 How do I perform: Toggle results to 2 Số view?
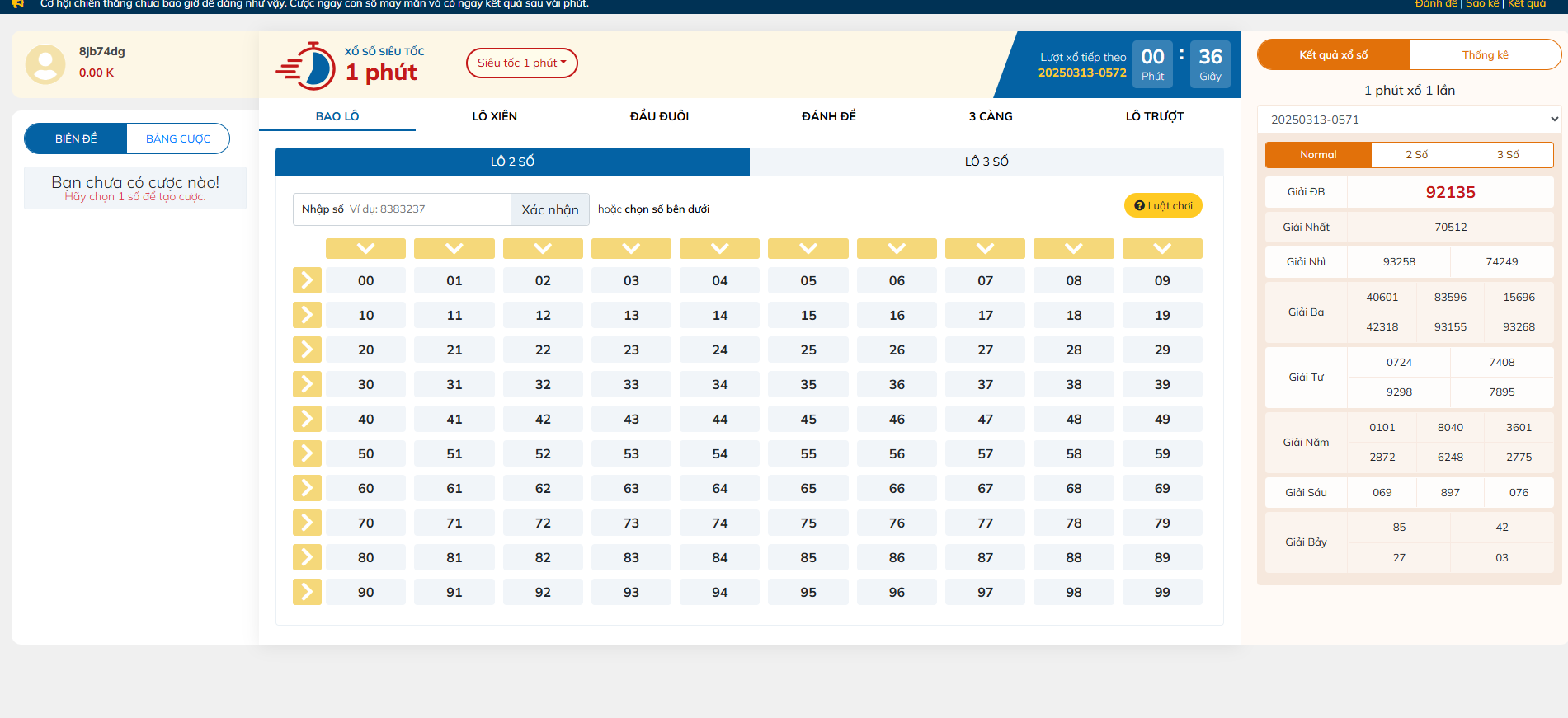pyautogui.click(x=1416, y=155)
